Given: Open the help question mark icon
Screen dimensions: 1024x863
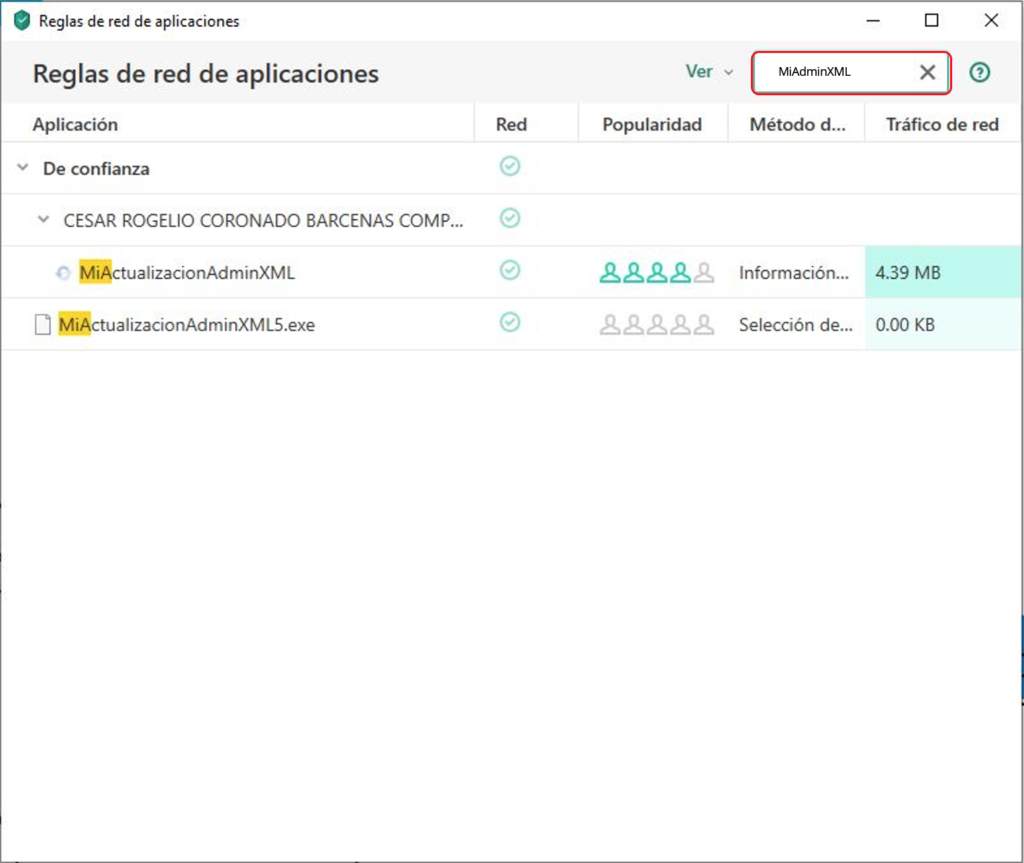Looking at the screenshot, I should (979, 72).
